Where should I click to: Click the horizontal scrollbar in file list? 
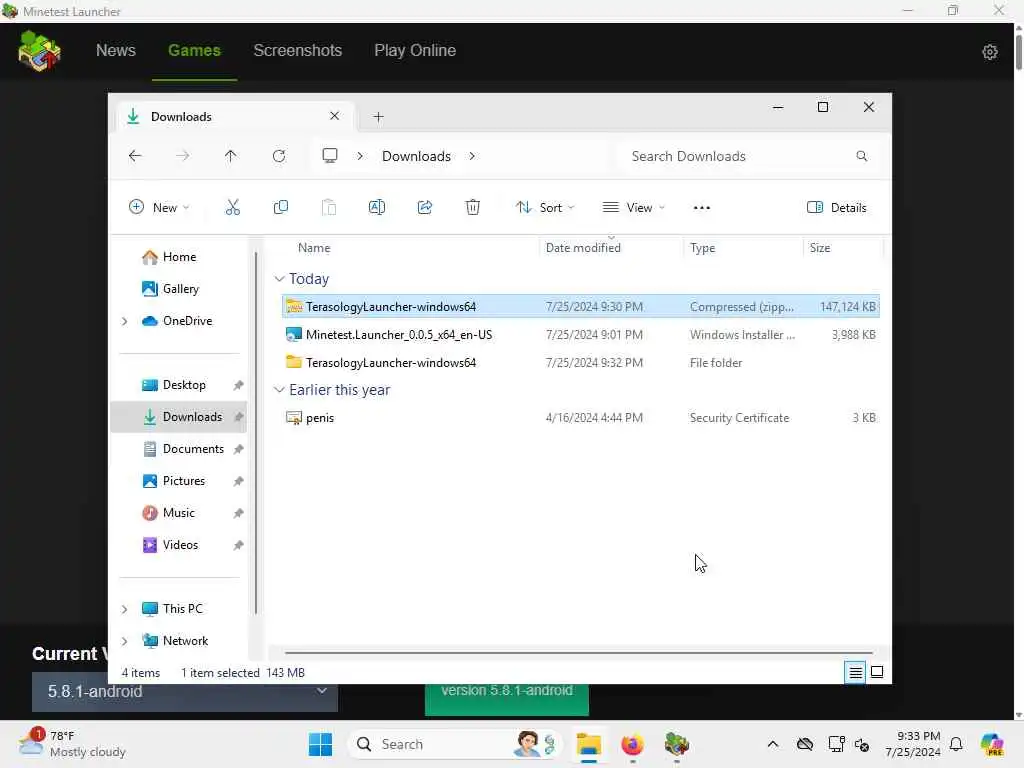coord(579,652)
